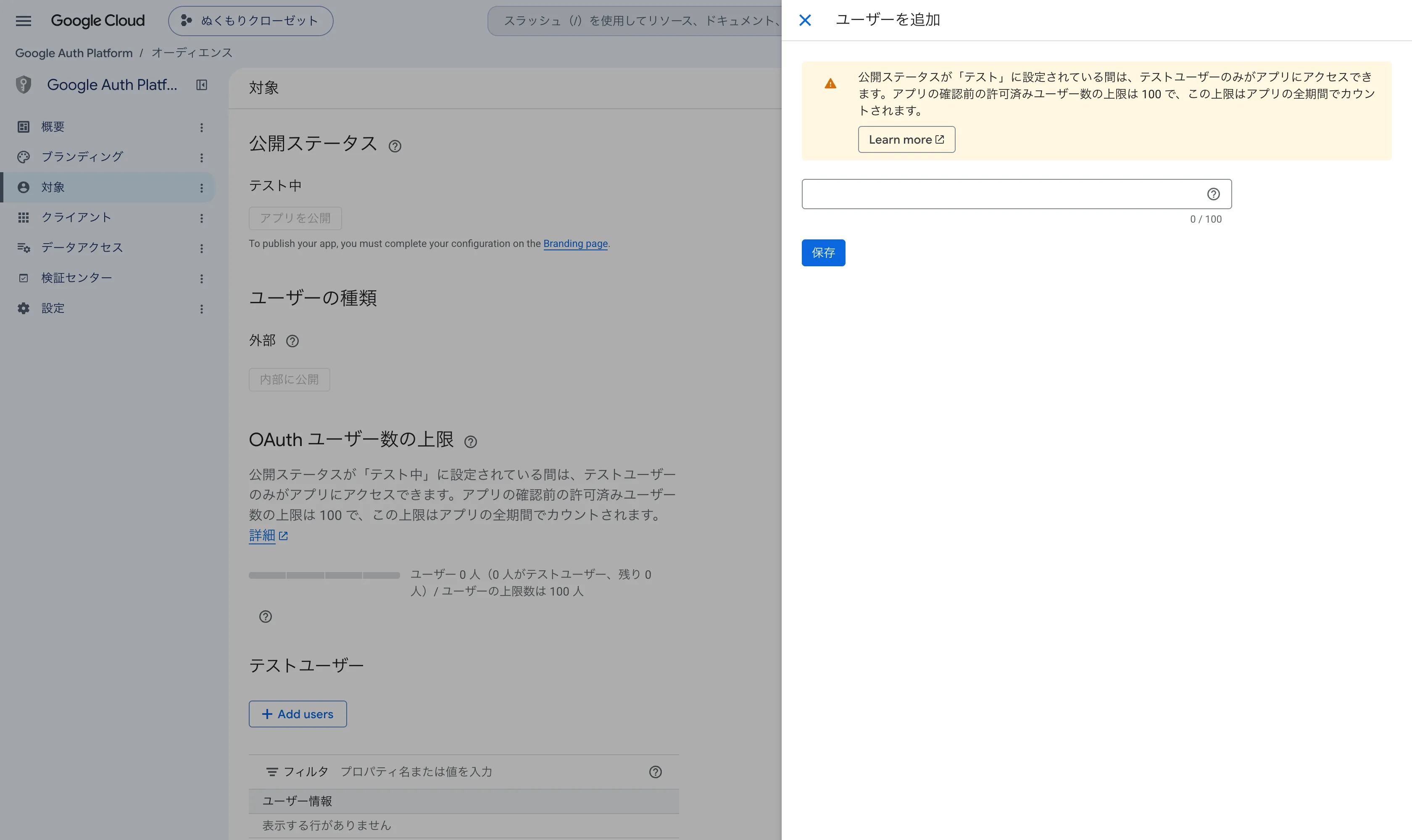Open more options for クライアント
Viewport: 1412px width, 840px height.
pyautogui.click(x=202, y=218)
